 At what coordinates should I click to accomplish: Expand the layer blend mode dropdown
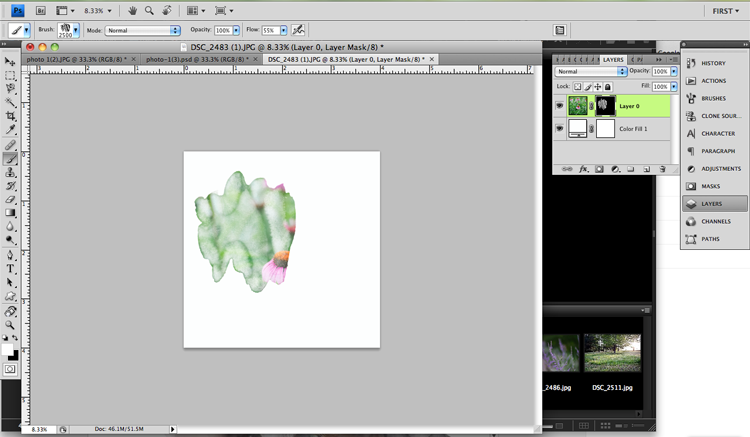(590, 72)
